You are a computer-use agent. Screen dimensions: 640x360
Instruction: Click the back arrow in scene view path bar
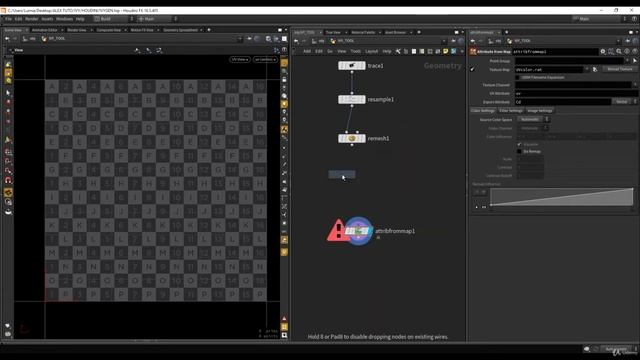coord(7,39)
